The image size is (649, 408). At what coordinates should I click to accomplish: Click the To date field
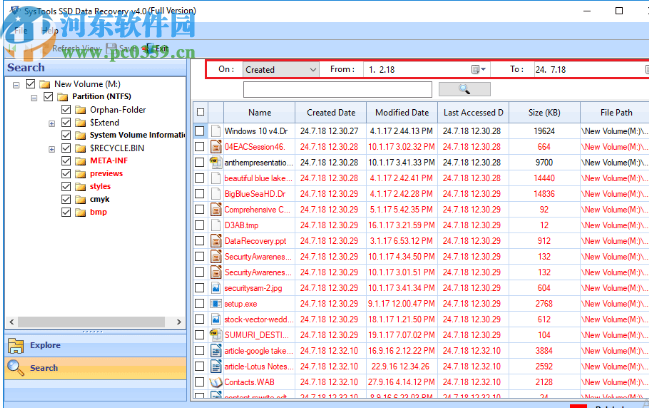pyautogui.click(x=591, y=70)
